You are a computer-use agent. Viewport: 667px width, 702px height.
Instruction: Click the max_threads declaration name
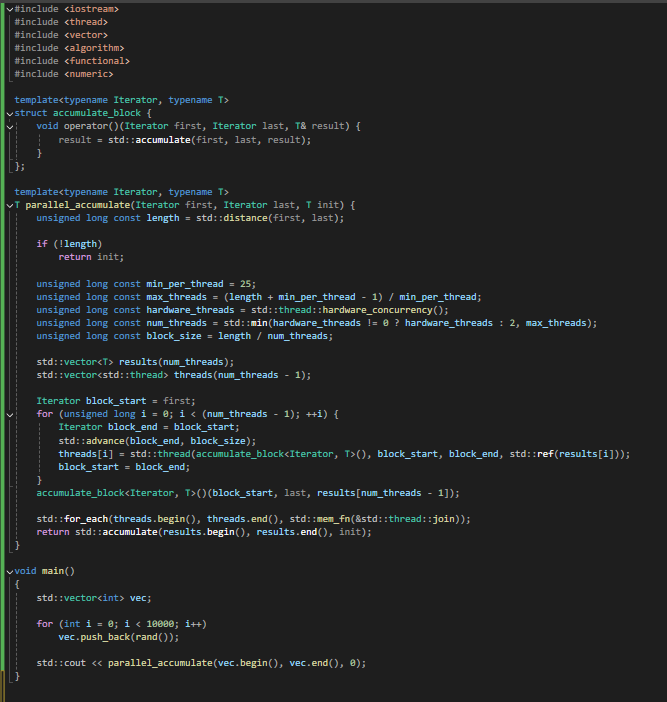[176, 296]
